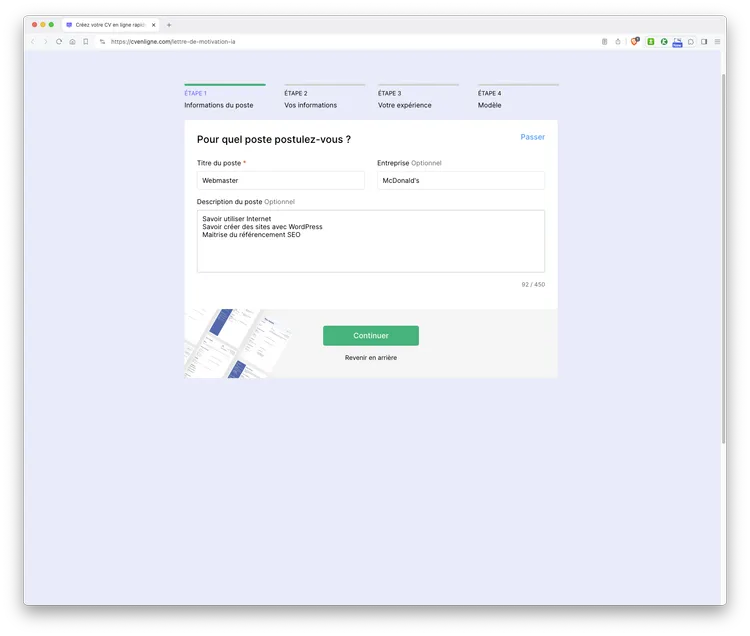
Task: Go to Étape 2 Vos informations
Action: pyautogui.click(x=324, y=97)
